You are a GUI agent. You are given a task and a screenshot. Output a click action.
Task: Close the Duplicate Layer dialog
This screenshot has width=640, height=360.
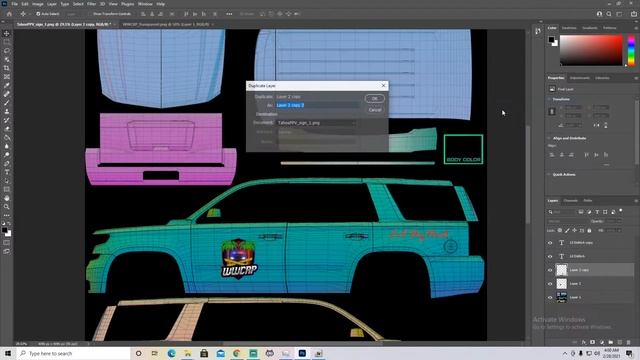click(383, 86)
